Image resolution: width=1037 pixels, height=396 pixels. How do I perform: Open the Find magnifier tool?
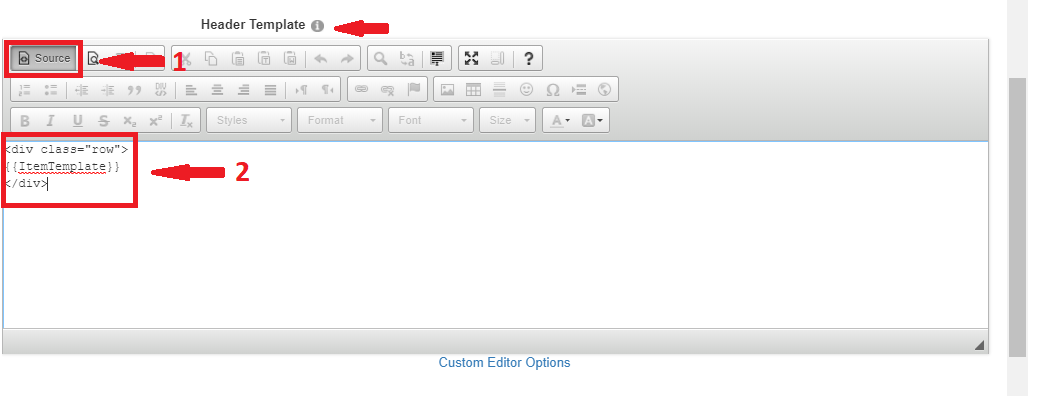pos(380,58)
